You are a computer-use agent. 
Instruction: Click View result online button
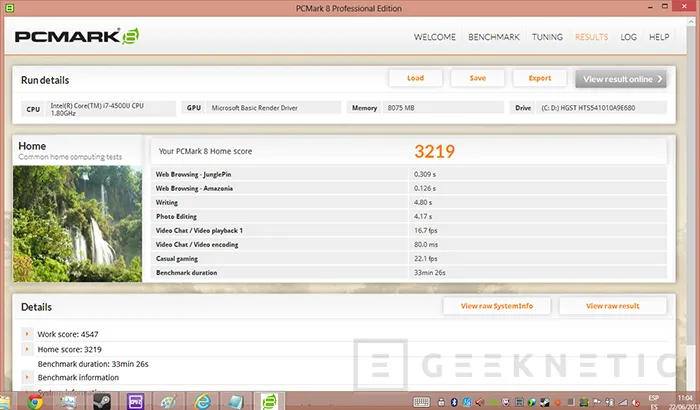pyautogui.click(x=621, y=79)
